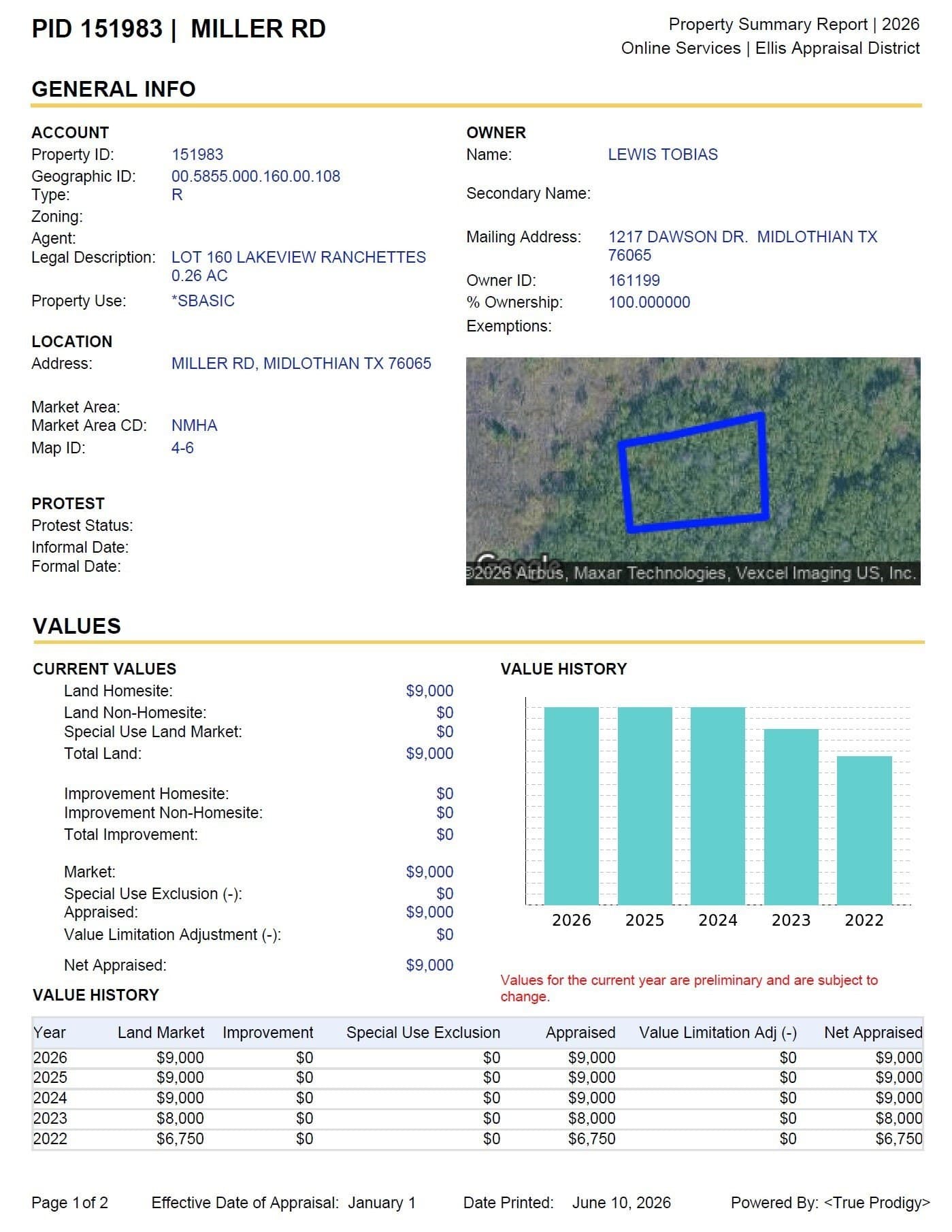Select mailing address 1217 DAWSON DR. MIDLOTHIAN TX
This screenshot has width=952, height=1232.
(743, 237)
